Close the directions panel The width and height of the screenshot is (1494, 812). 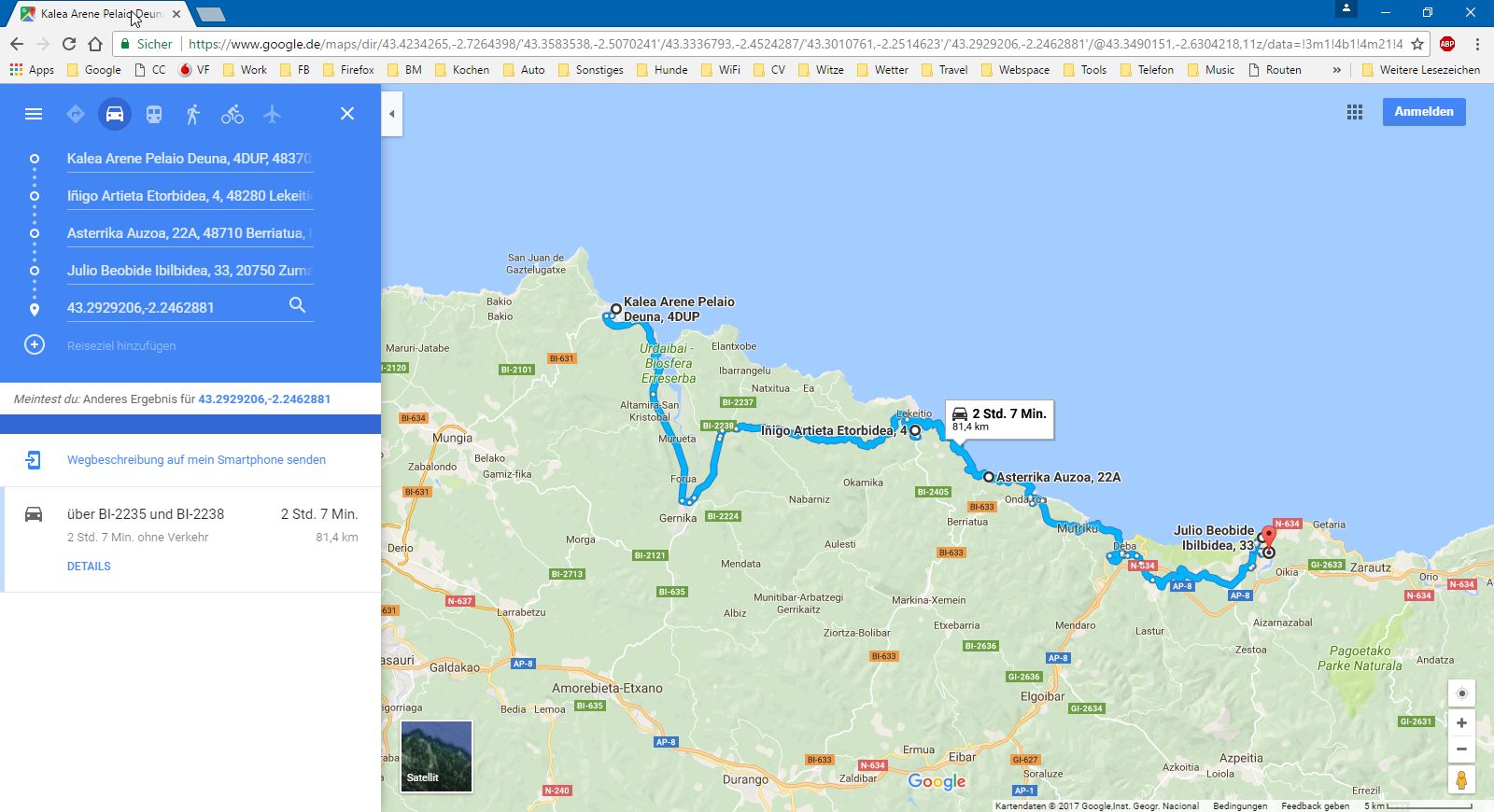click(x=347, y=114)
